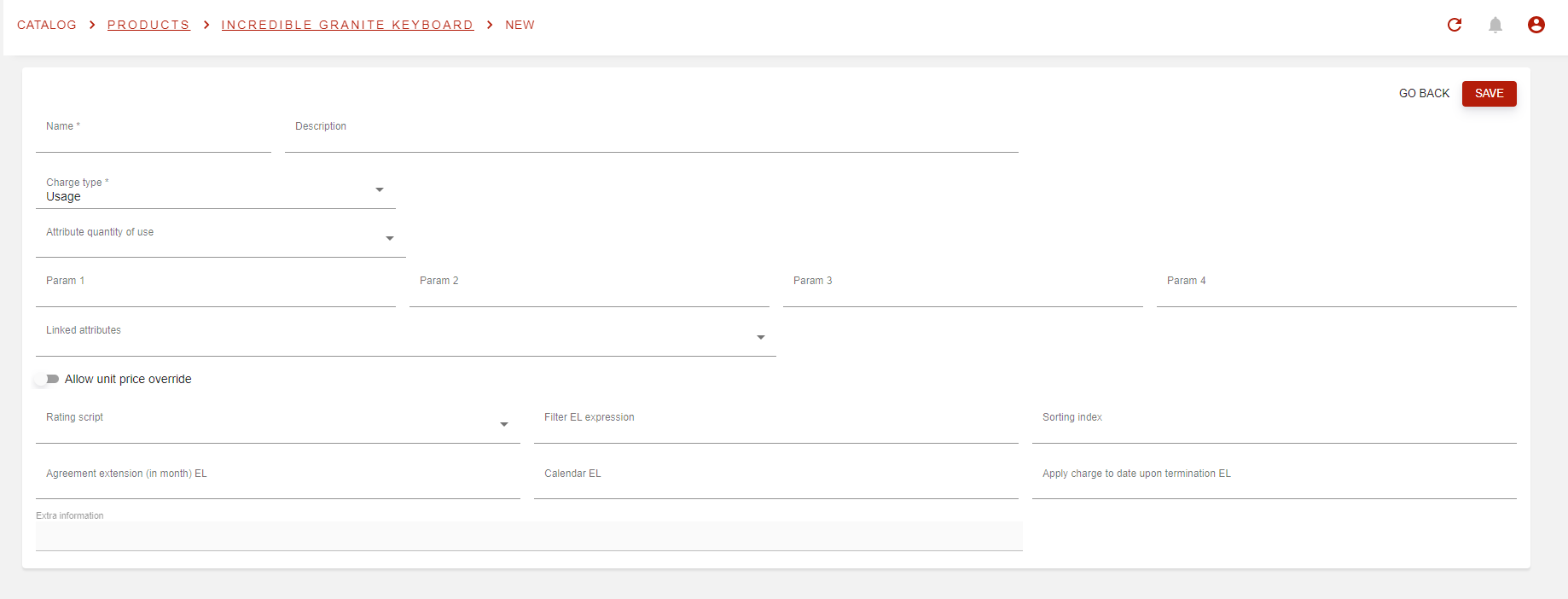Click the Go Back button
The image size is (1568, 599).
tap(1424, 93)
